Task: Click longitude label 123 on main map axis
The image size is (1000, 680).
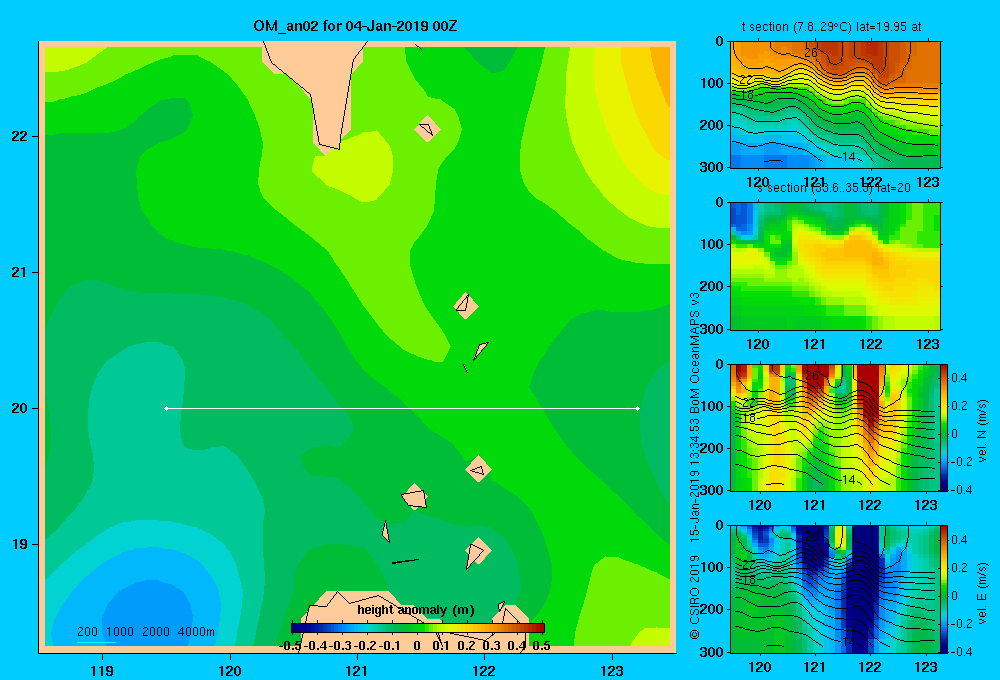Action: pyautogui.click(x=612, y=670)
